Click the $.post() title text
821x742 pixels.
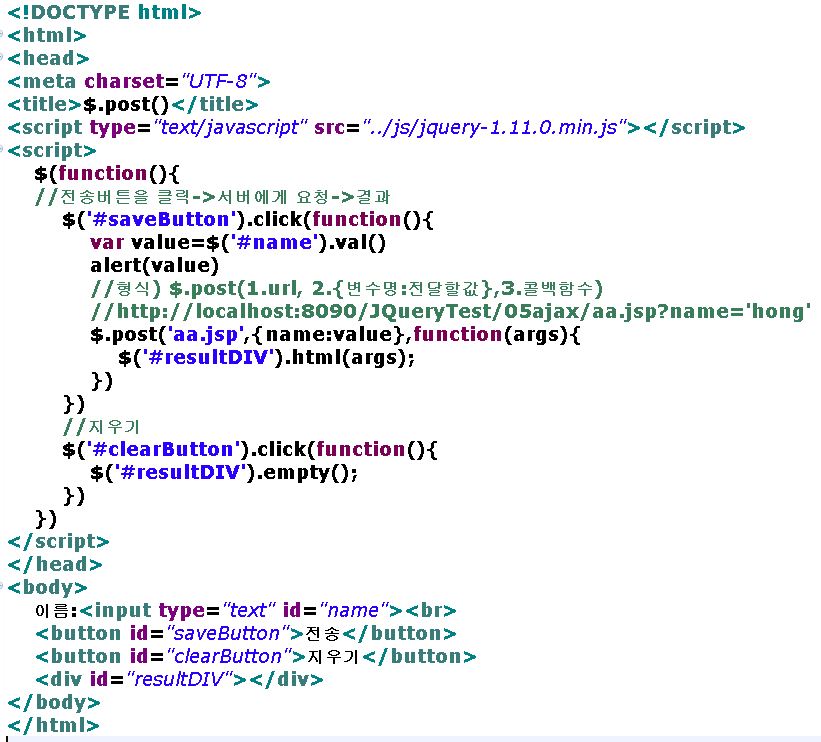tap(126, 104)
